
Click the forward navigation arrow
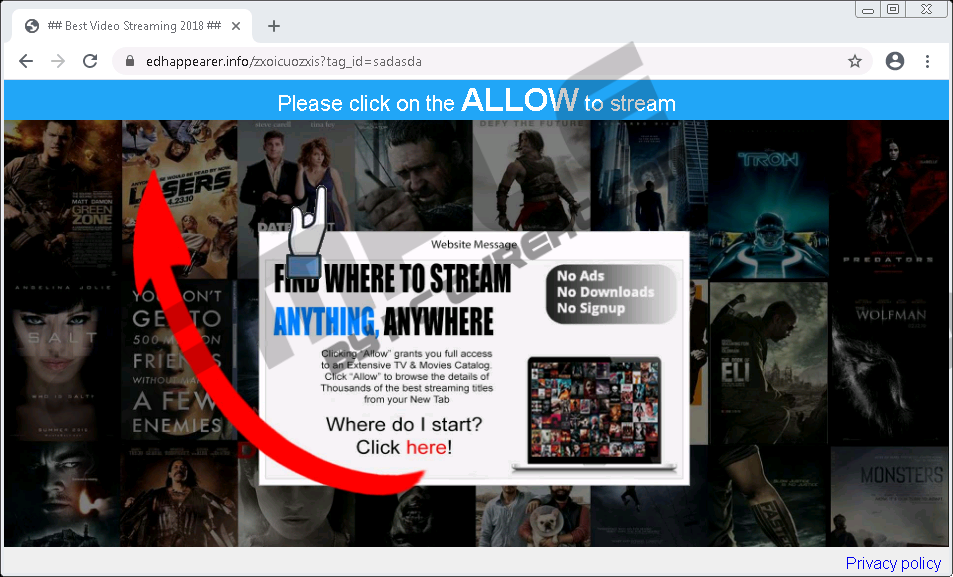tap(58, 61)
